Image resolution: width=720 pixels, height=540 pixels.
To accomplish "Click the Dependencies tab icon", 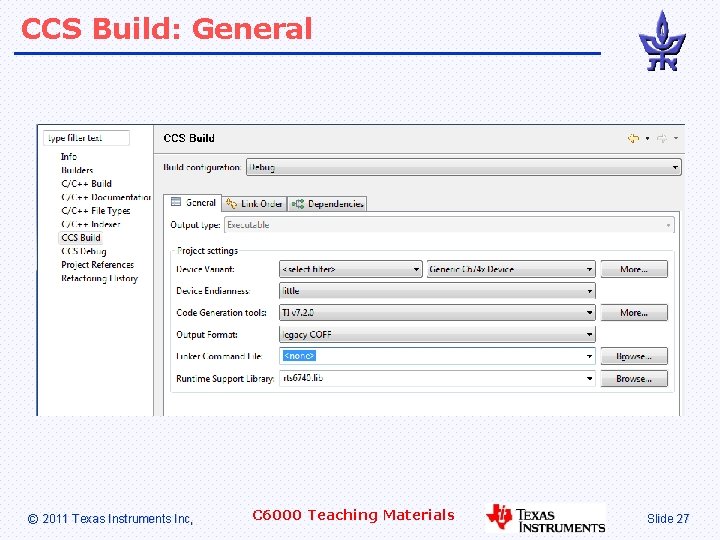I will click(x=298, y=204).
